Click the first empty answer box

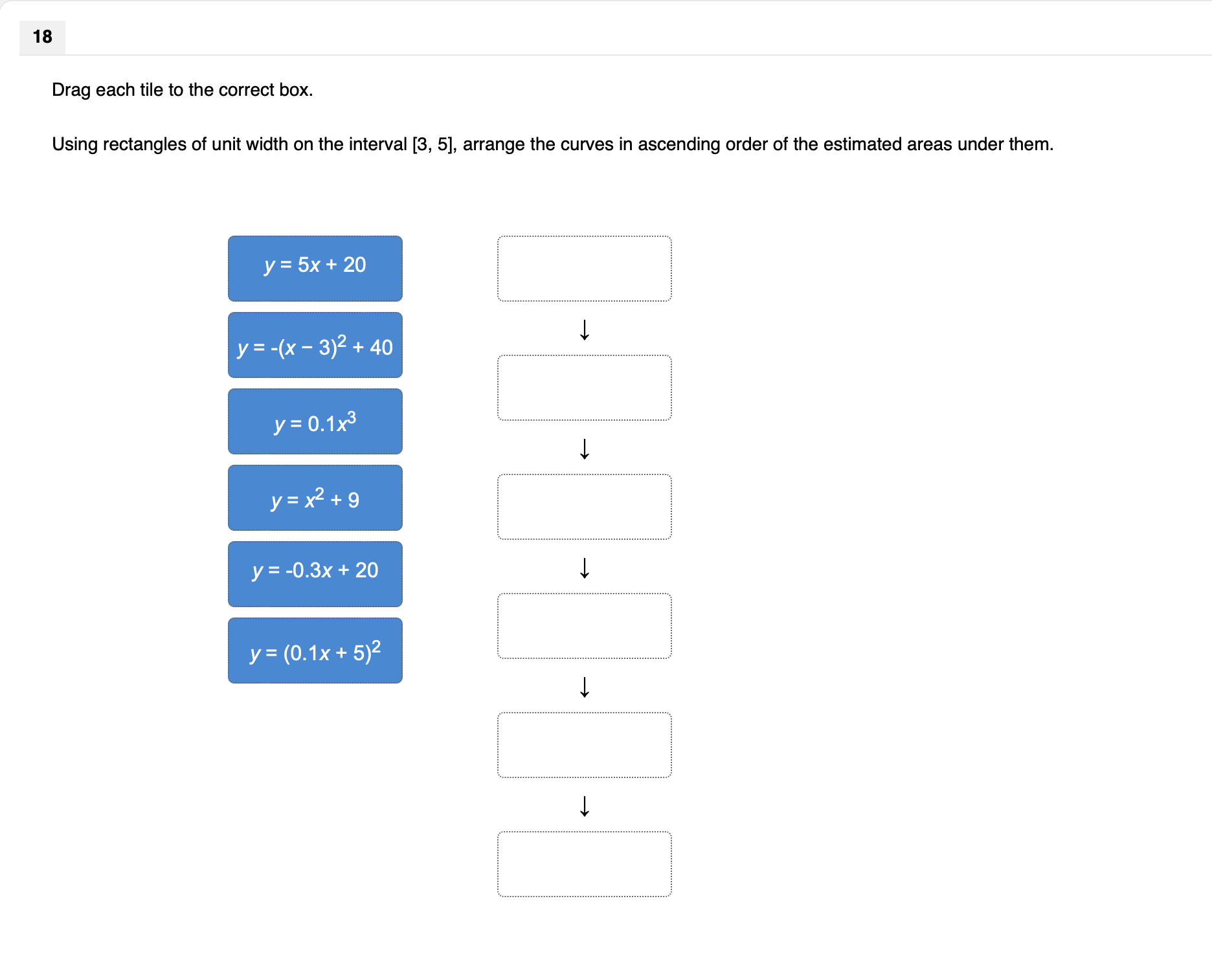(x=585, y=268)
